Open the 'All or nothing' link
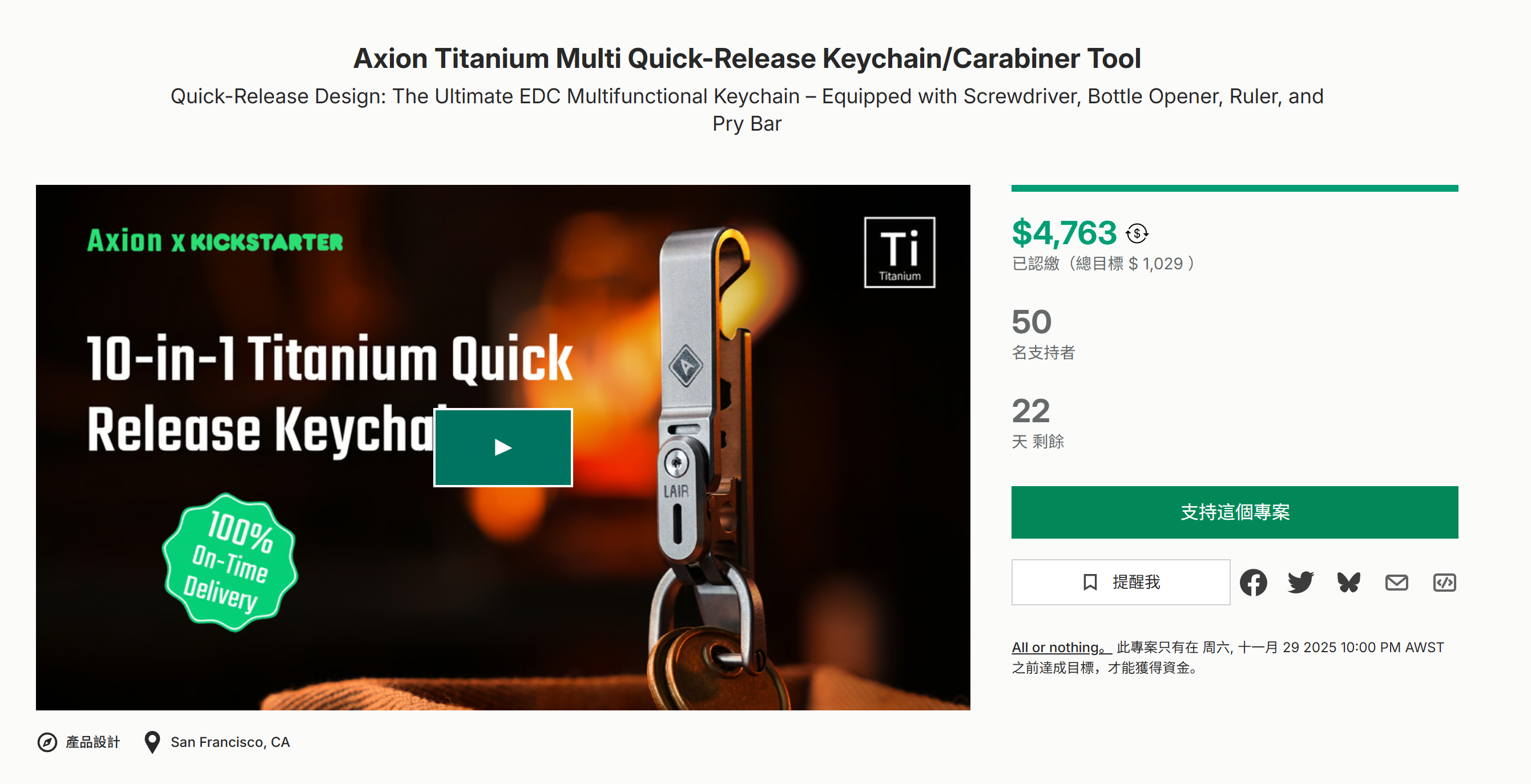The image size is (1531, 784). pos(1058,648)
